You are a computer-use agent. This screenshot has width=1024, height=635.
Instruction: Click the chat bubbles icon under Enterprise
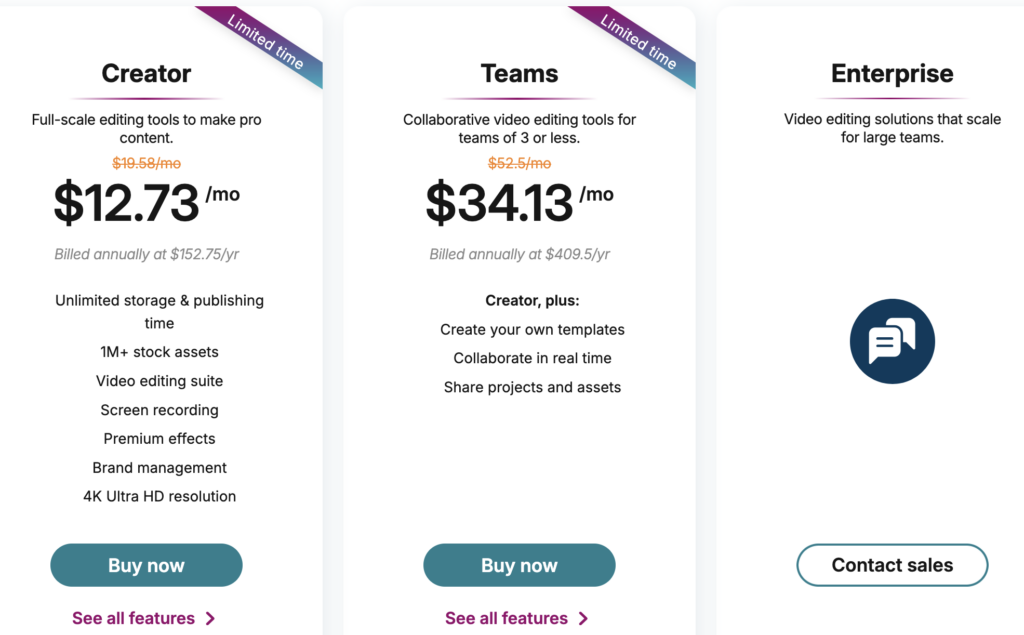tap(892, 342)
